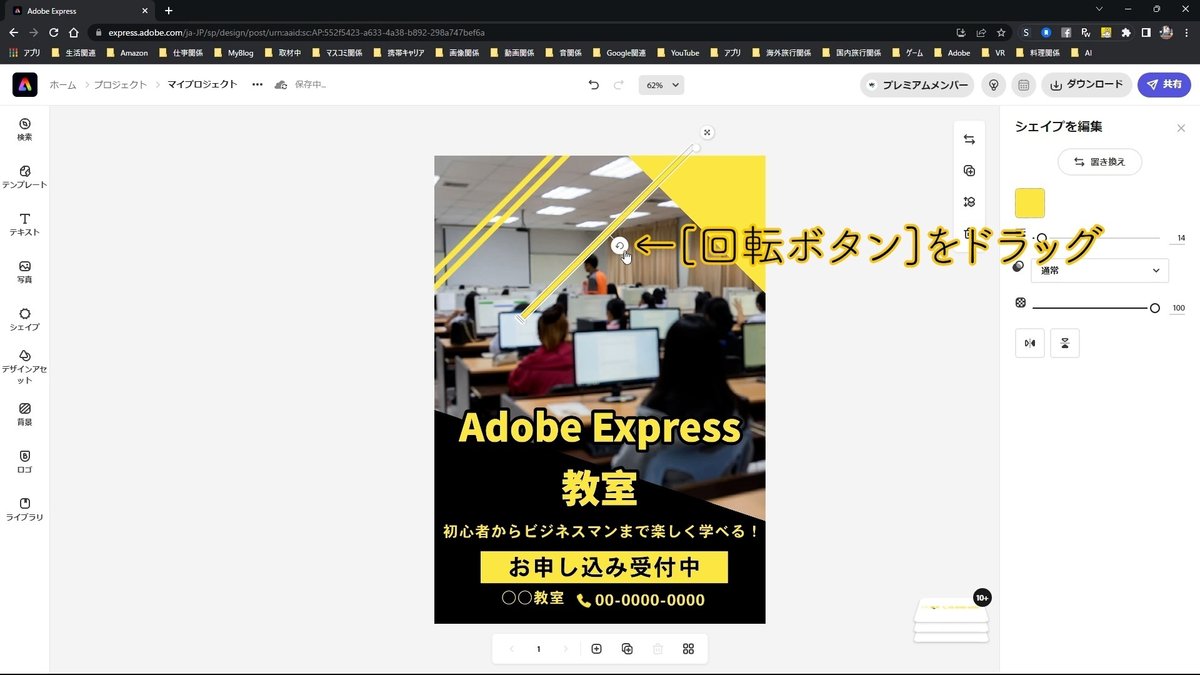Go to ホーム breadcrumb
Viewport: 1200px width, 675px height.
tap(63, 85)
